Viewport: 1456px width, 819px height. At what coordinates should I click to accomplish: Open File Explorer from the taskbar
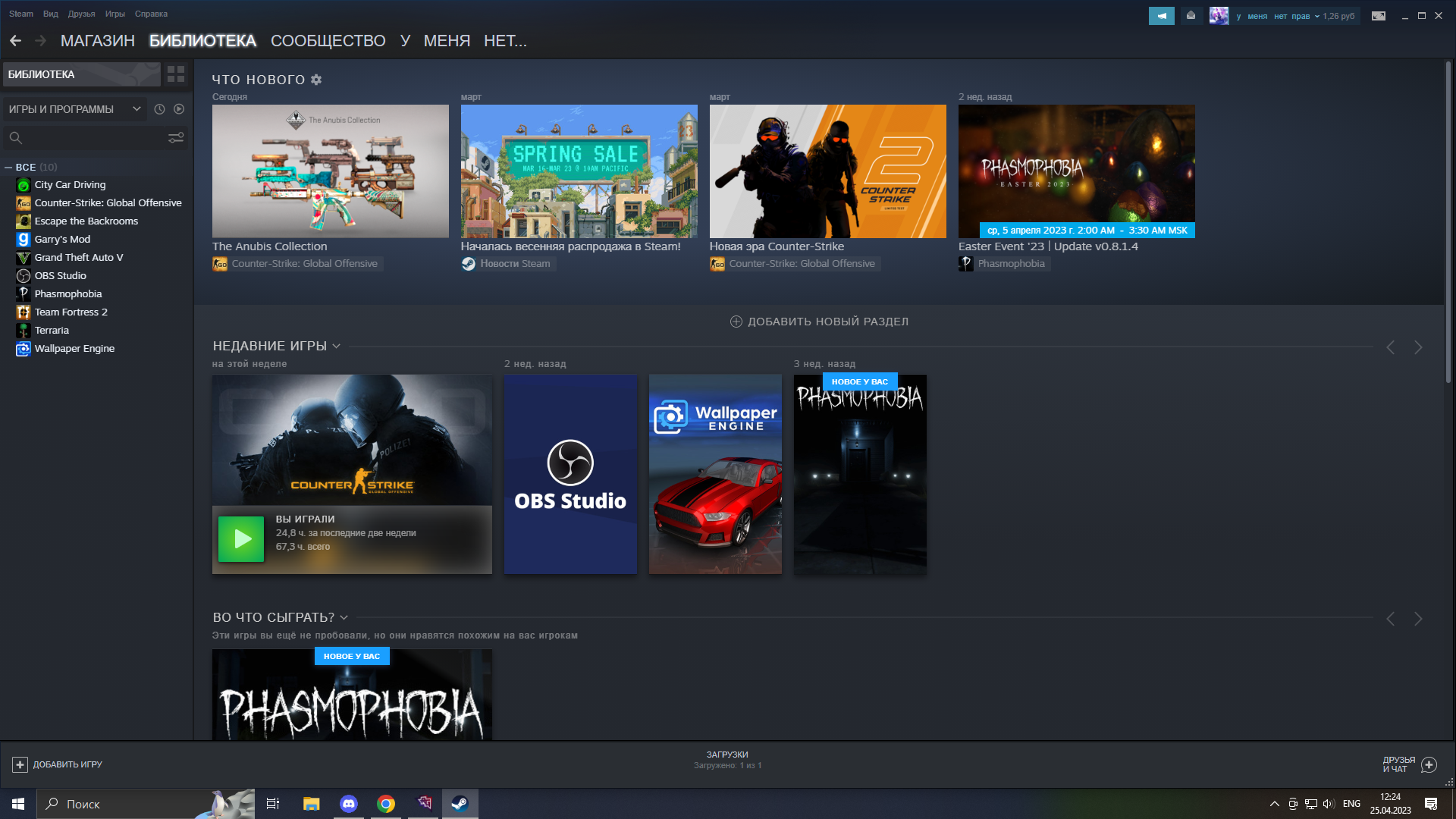311,804
